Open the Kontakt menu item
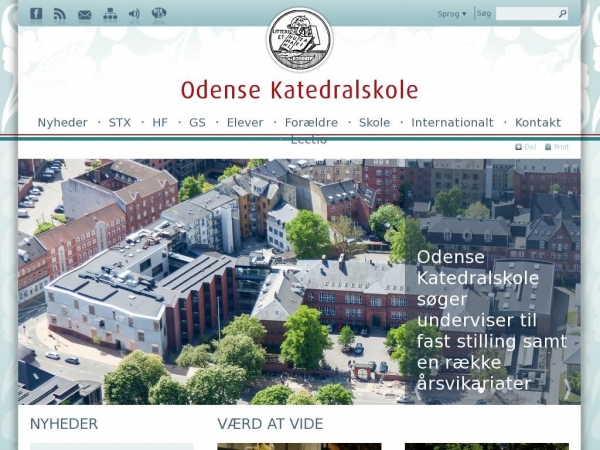This screenshot has width=600, height=450. (x=538, y=122)
